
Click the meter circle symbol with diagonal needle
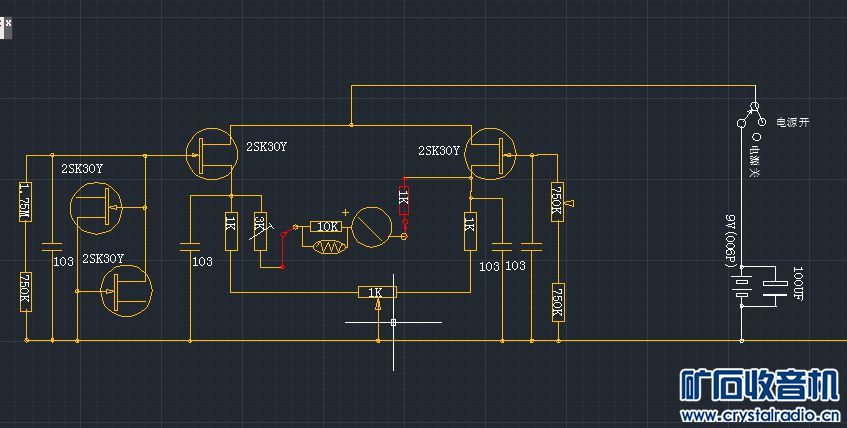pos(372,227)
